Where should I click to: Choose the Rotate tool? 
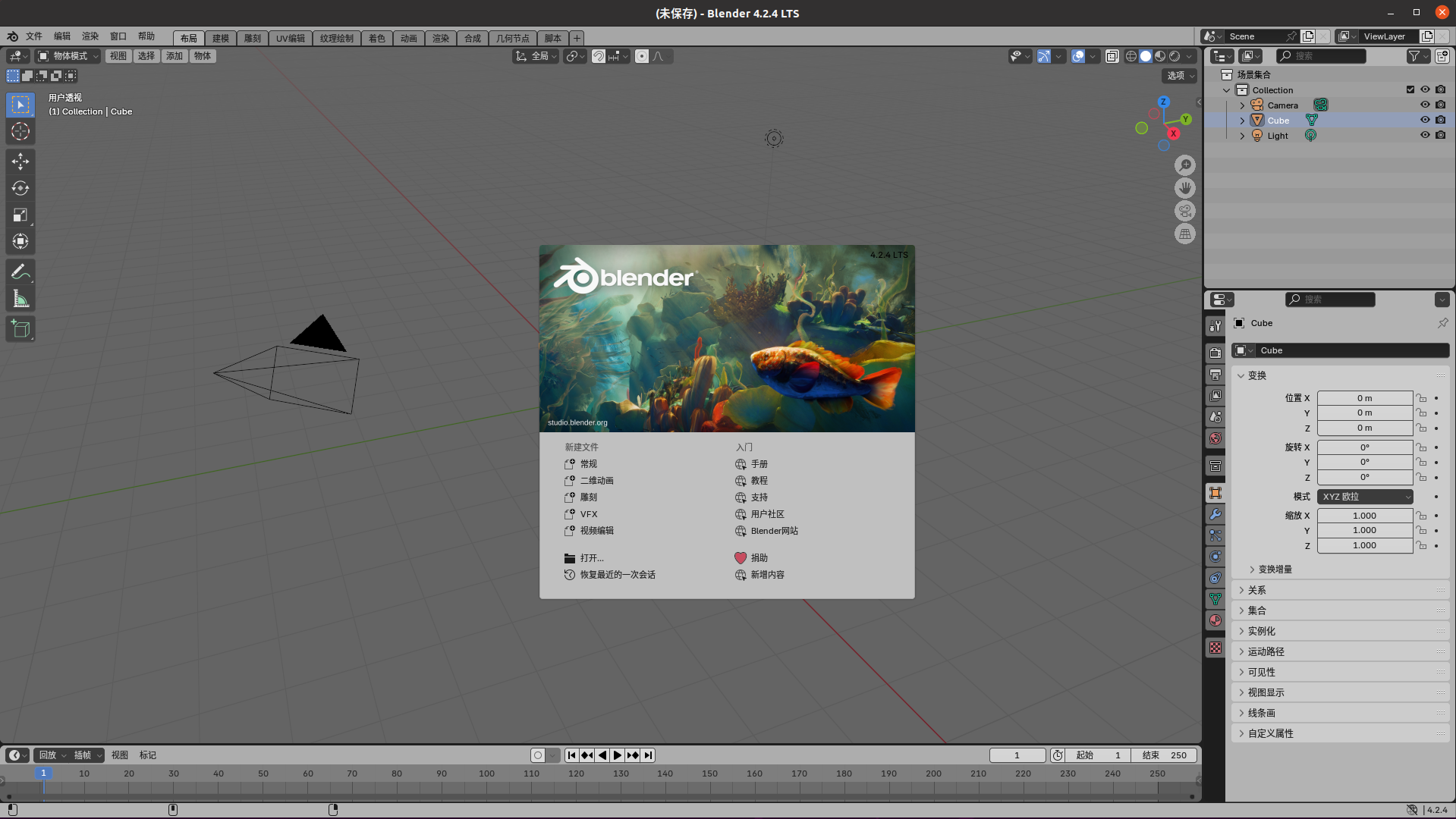coord(20,188)
